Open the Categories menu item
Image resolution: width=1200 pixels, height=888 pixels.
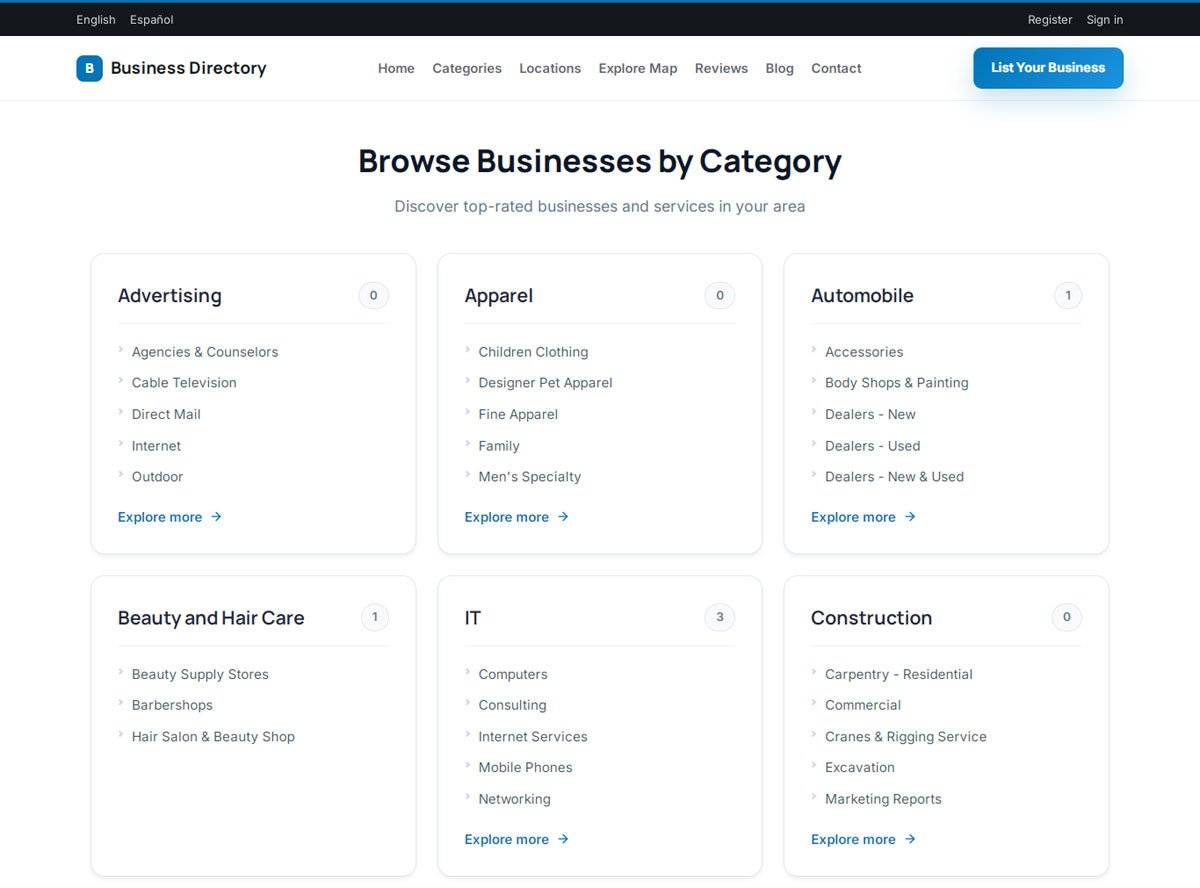click(x=467, y=68)
